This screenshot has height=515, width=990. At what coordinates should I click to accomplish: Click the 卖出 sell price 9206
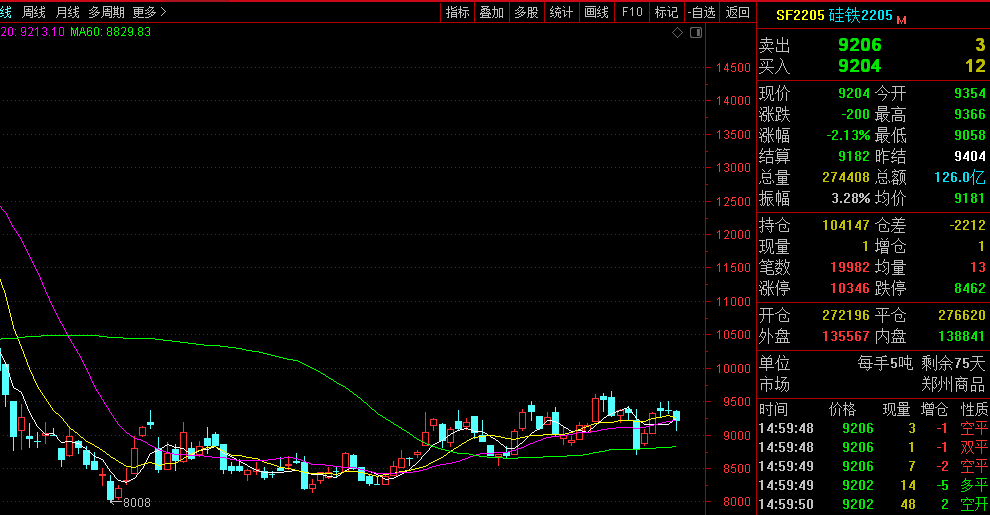pos(860,45)
